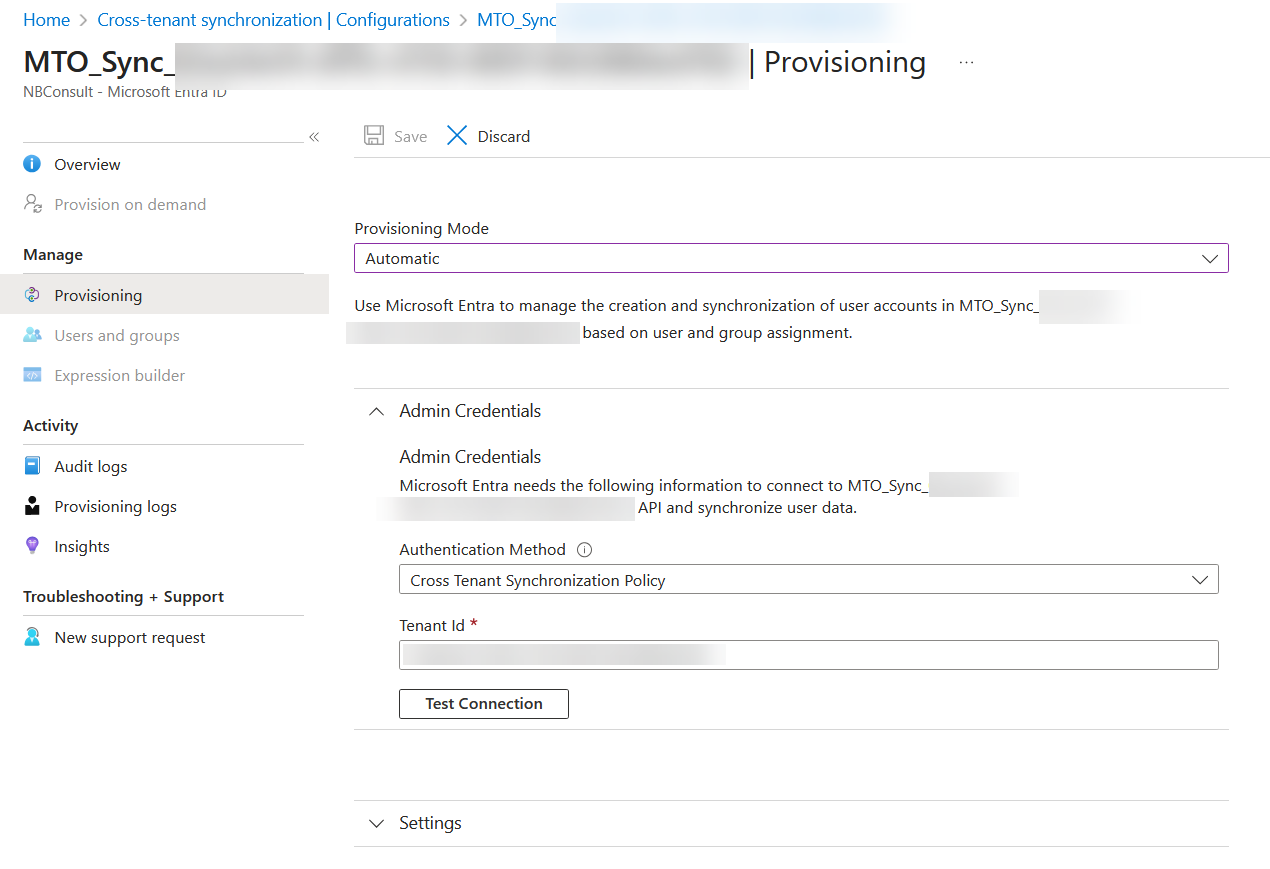Go to Home breadcrumb link
This screenshot has height=869, width=1270.
click(46, 20)
